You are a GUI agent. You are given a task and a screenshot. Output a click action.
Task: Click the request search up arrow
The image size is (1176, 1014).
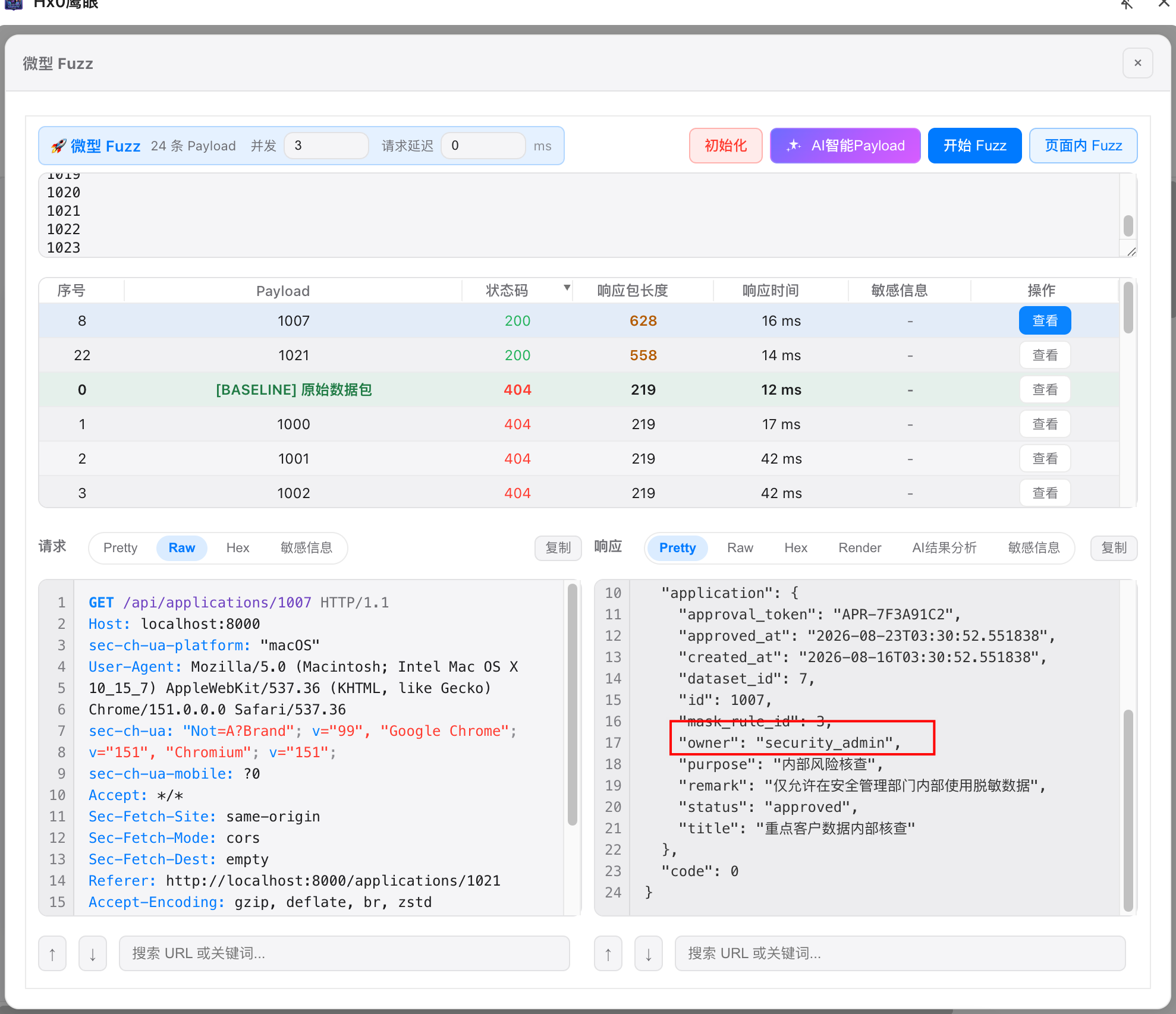[x=52, y=953]
